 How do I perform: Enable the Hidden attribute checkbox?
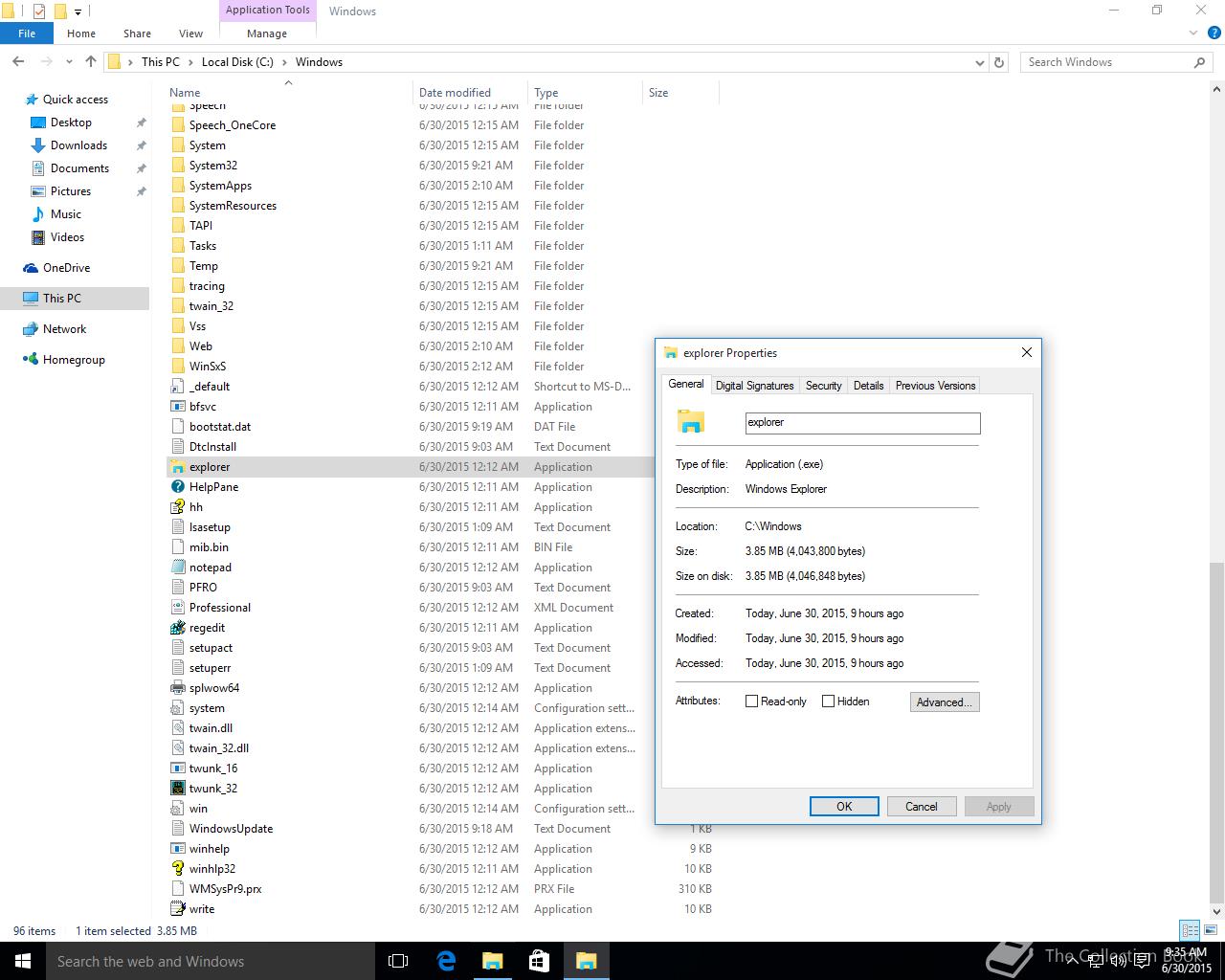coord(828,702)
